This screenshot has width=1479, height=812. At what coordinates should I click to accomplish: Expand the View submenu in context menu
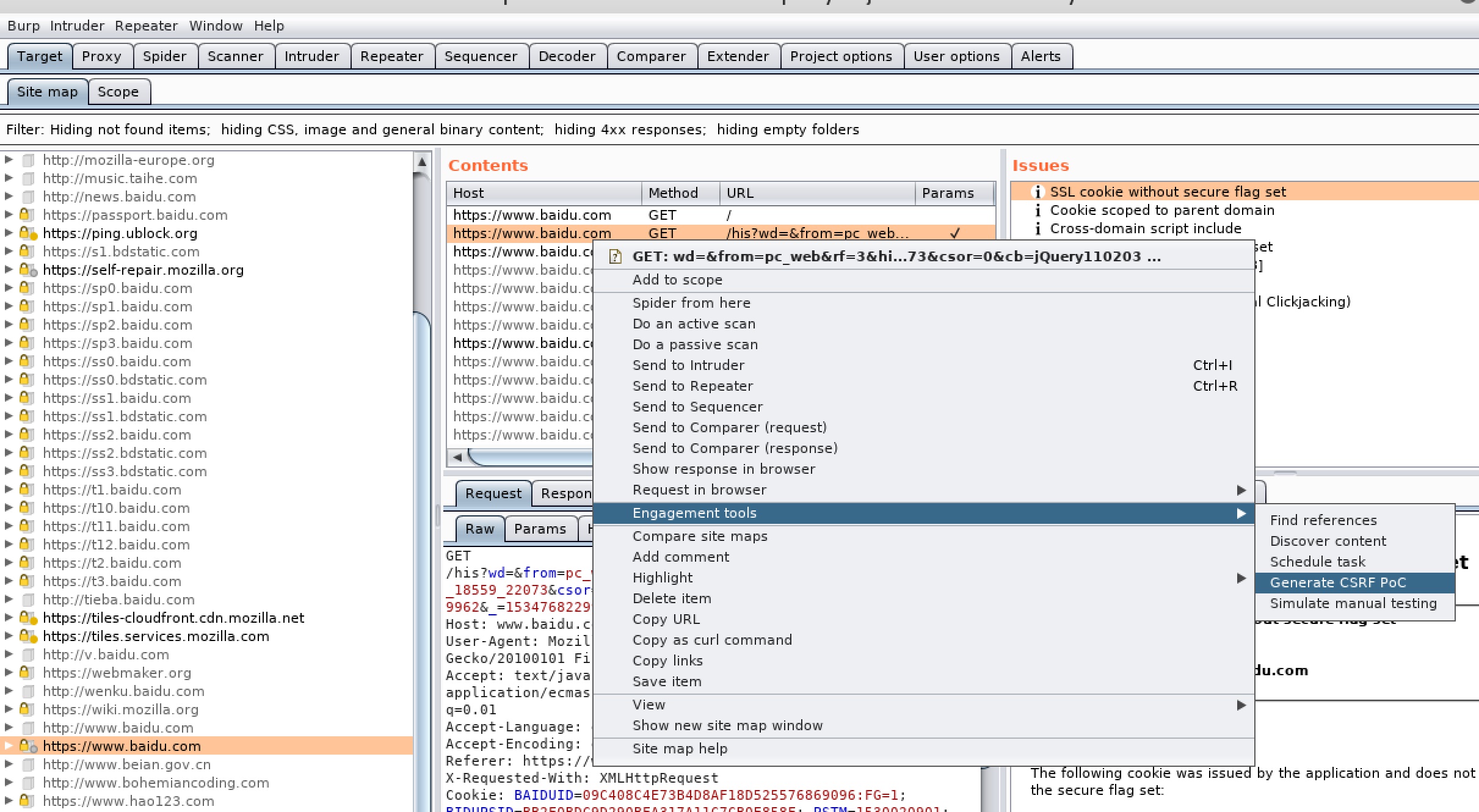(x=1240, y=705)
